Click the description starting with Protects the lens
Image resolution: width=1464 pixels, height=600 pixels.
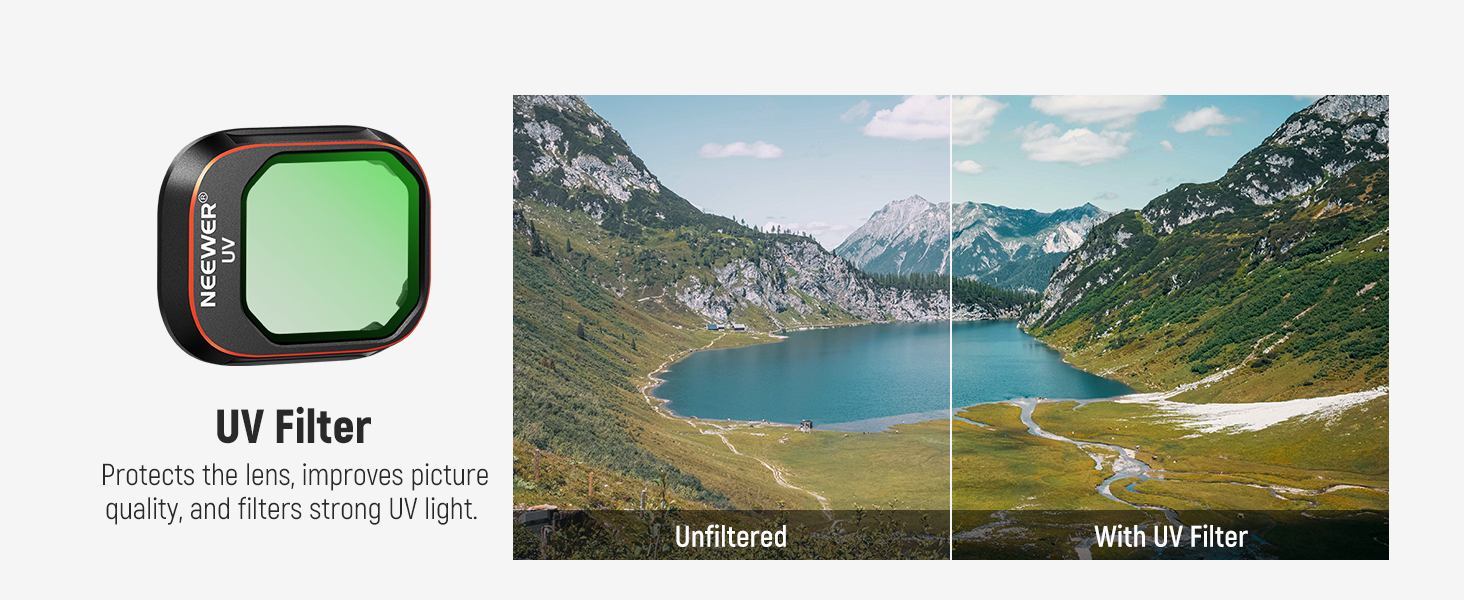point(294,491)
